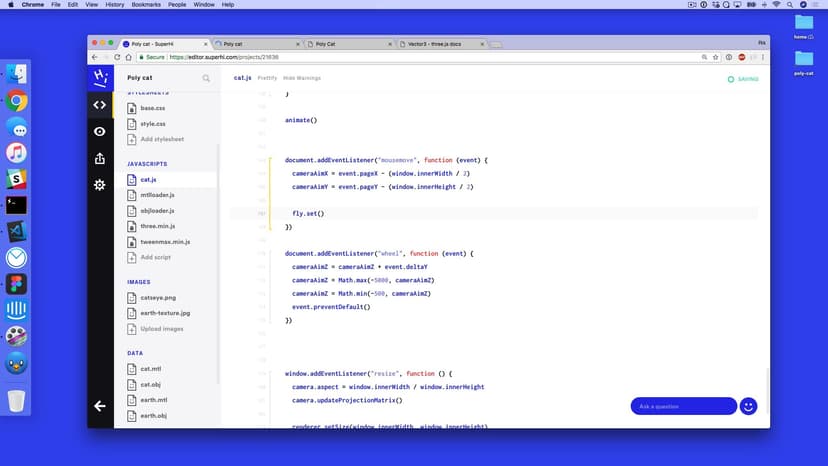The image size is (828, 466).
Task: Click the Ask a question input field
Action: pos(683,406)
